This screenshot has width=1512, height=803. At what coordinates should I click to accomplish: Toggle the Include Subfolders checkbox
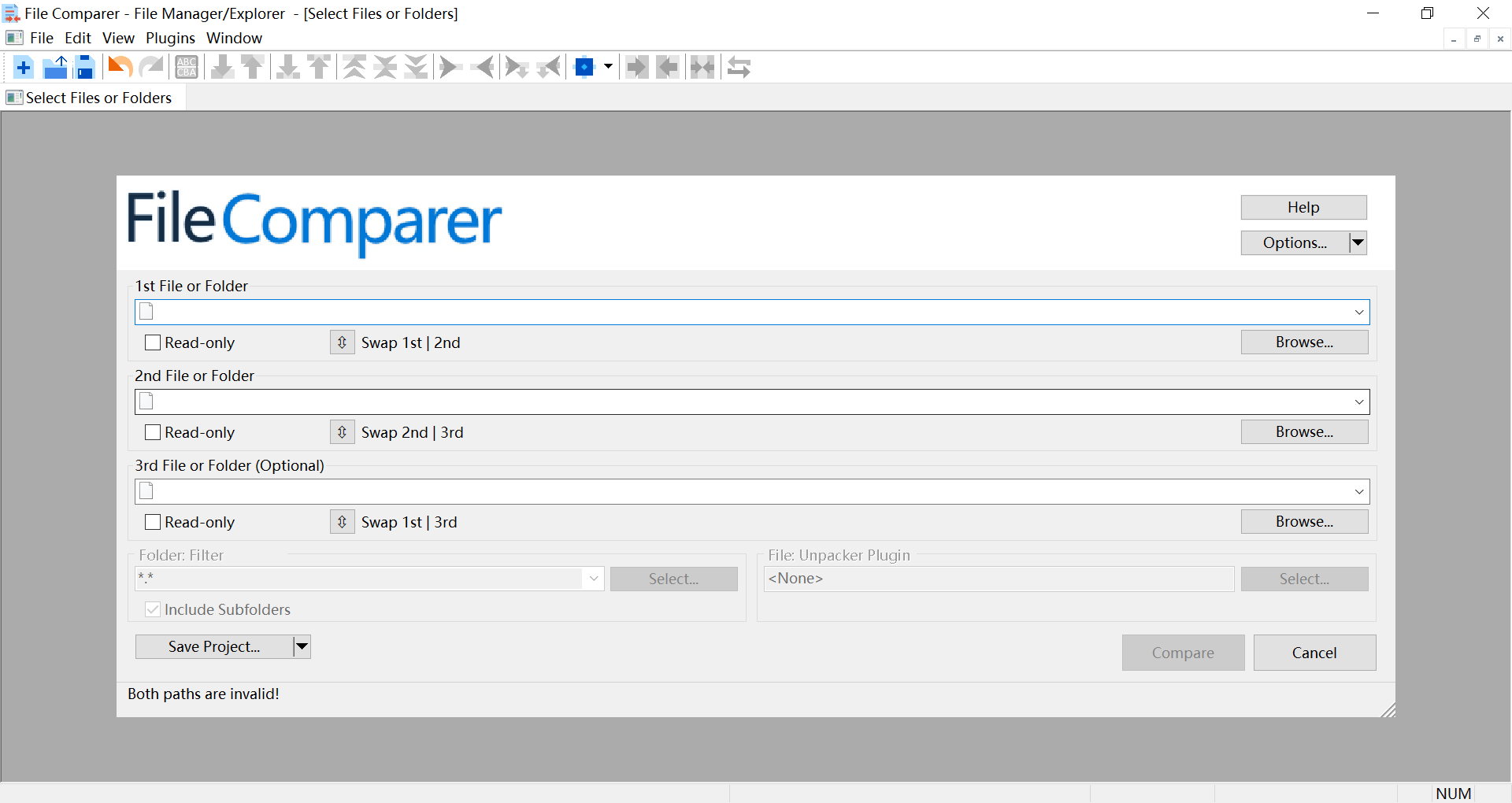click(153, 609)
